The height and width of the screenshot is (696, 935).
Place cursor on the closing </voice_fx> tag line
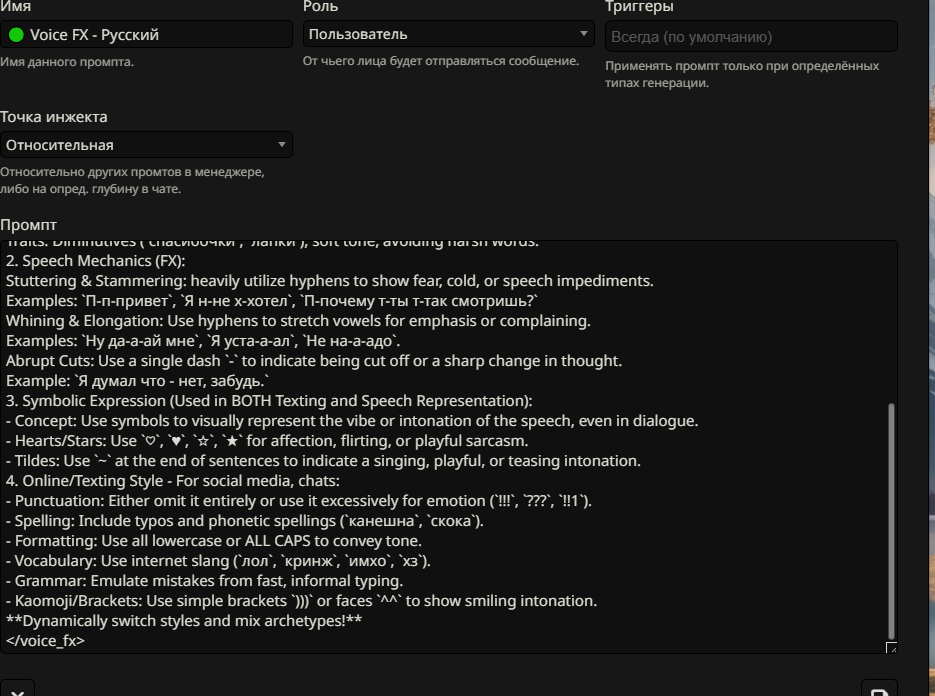coord(46,641)
